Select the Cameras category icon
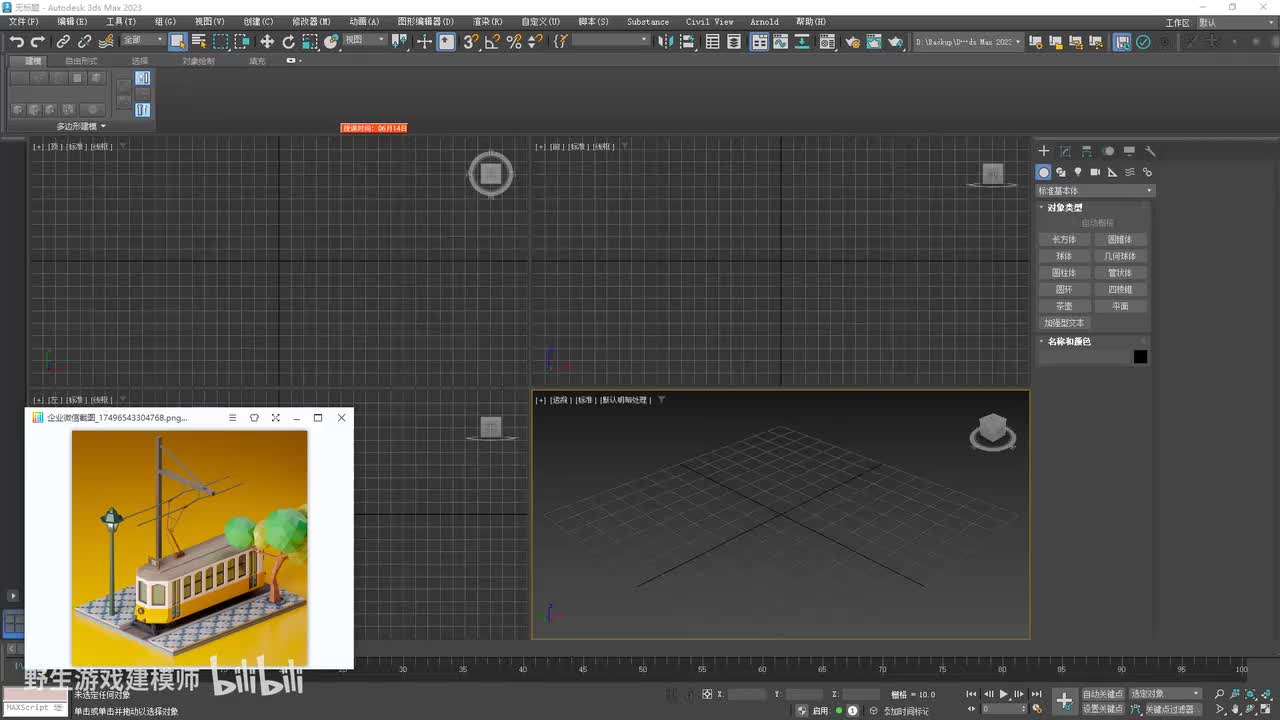The width and height of the screenshot is (1280, 720). (1095, 172)
